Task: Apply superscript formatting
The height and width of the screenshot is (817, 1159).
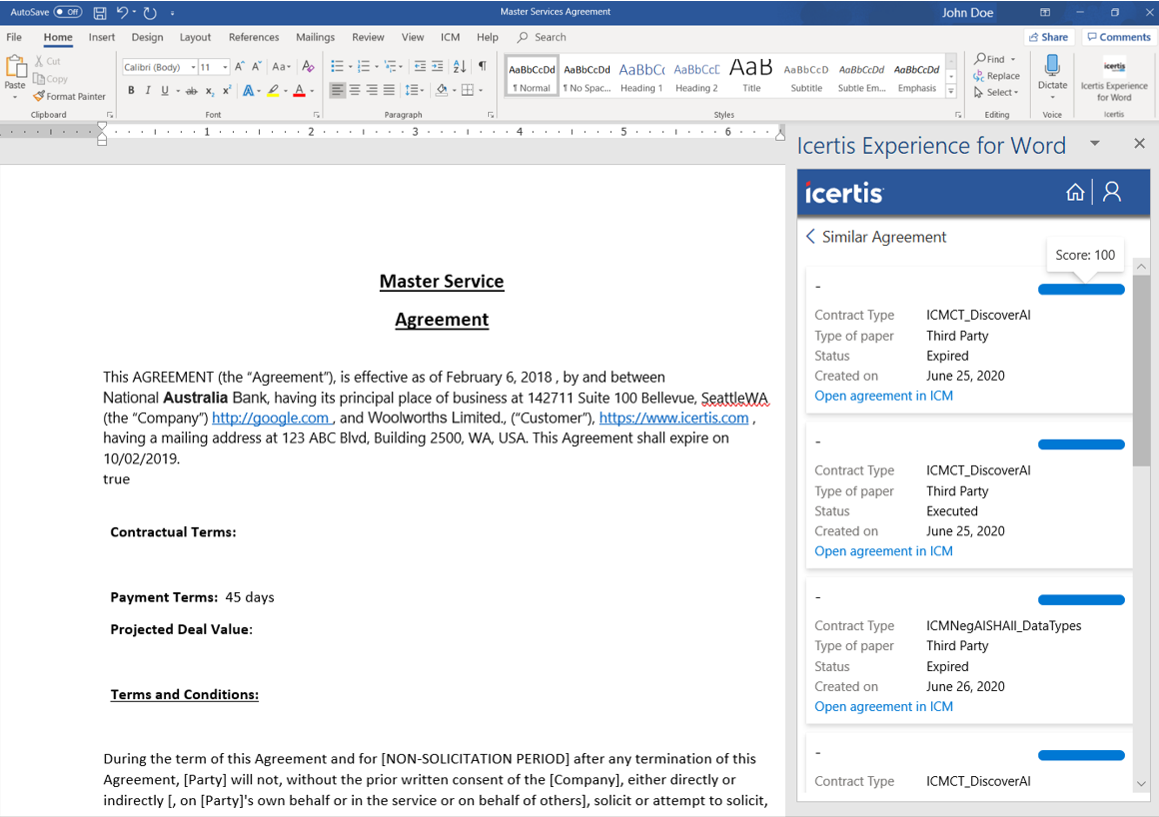Action: pos(227,91)
